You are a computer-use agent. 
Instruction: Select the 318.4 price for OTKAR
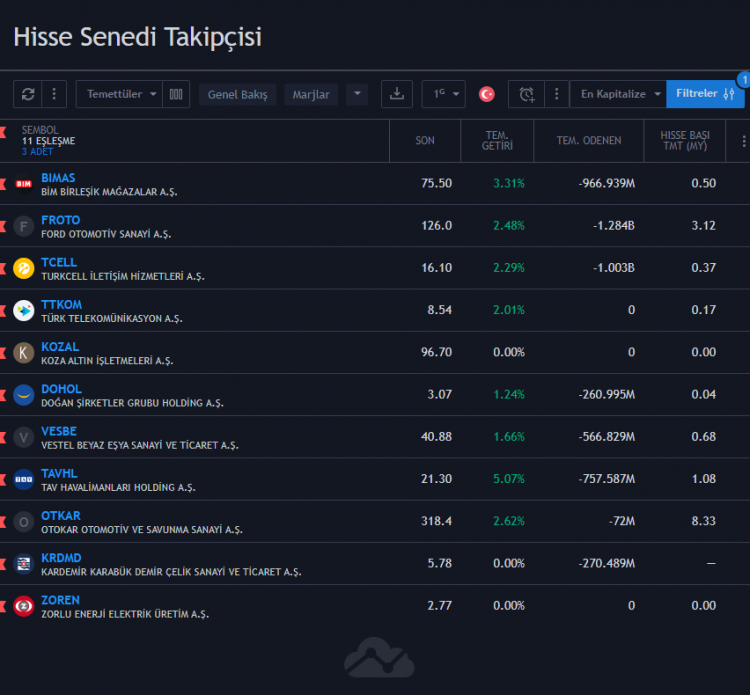pyautogui.click(x=436, y=521)
